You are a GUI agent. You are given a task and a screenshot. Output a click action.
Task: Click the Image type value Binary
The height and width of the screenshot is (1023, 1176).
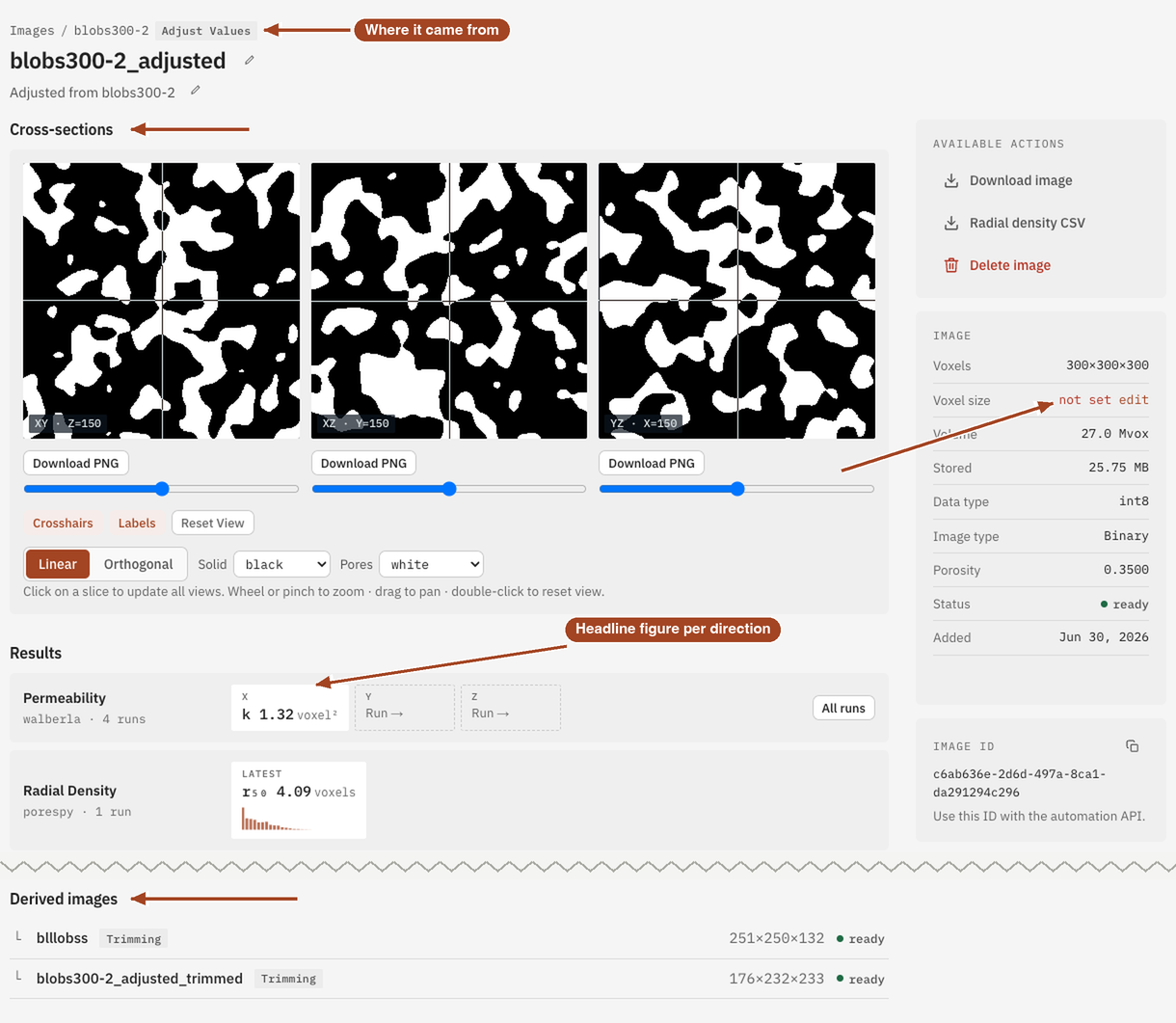(1126, 536)
